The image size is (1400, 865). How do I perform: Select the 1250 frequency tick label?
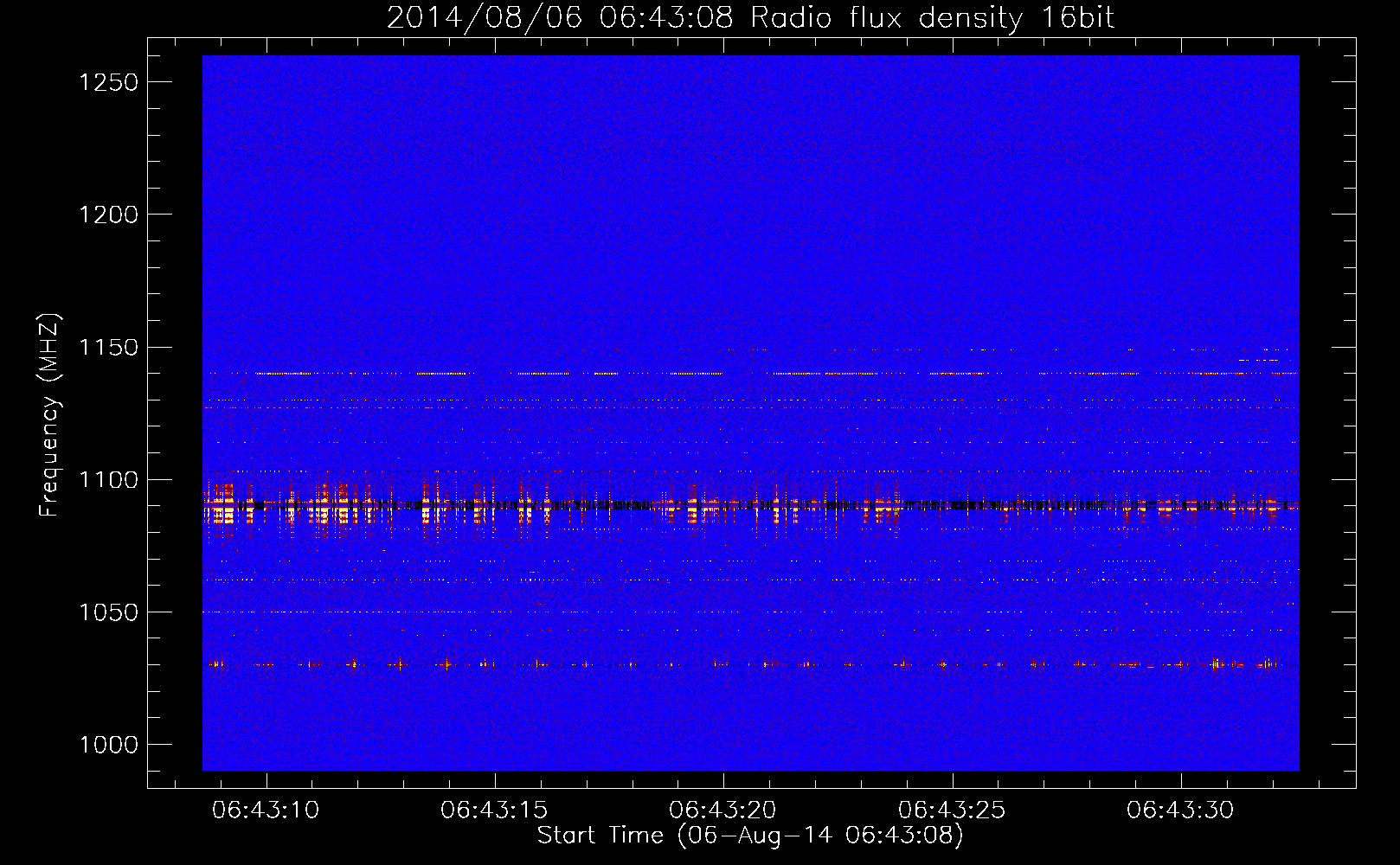(x=108, y=82)
